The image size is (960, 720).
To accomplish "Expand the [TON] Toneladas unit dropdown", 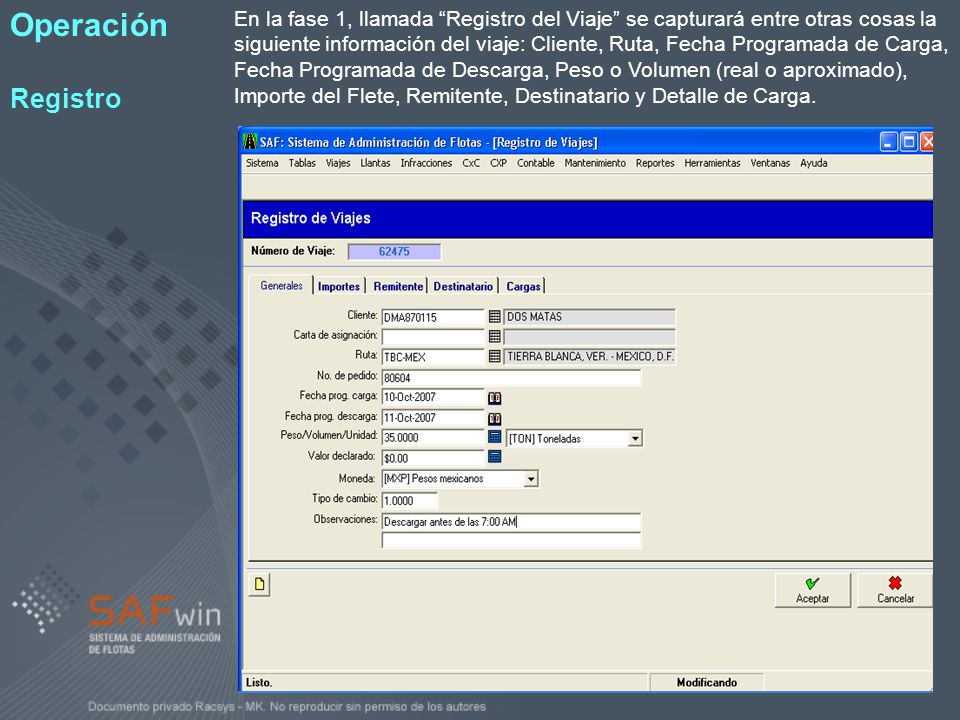I will tap(636, 438).
